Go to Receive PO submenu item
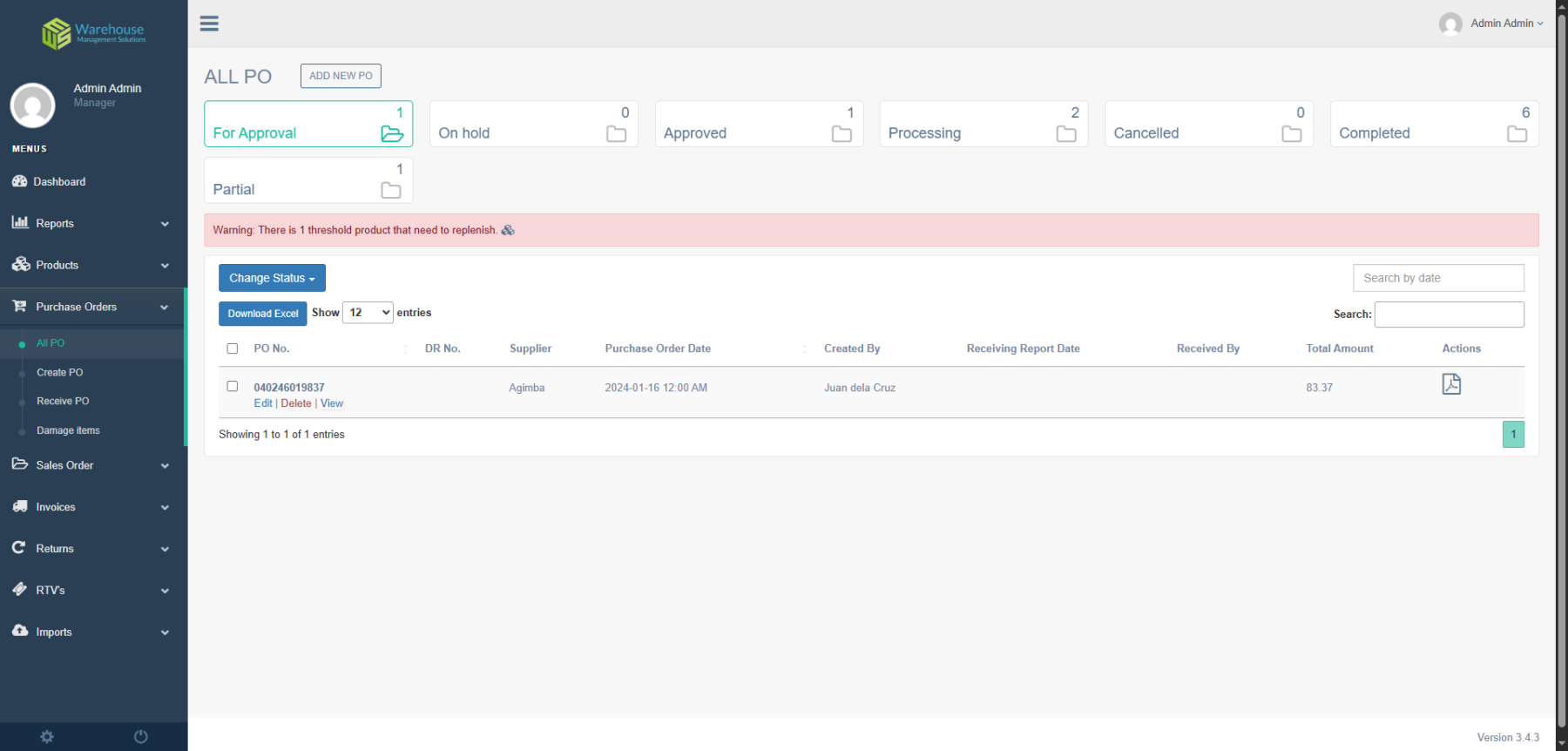Image resolution: width=1568 pixels, height=751 pixels. click(x=63, y=402)
